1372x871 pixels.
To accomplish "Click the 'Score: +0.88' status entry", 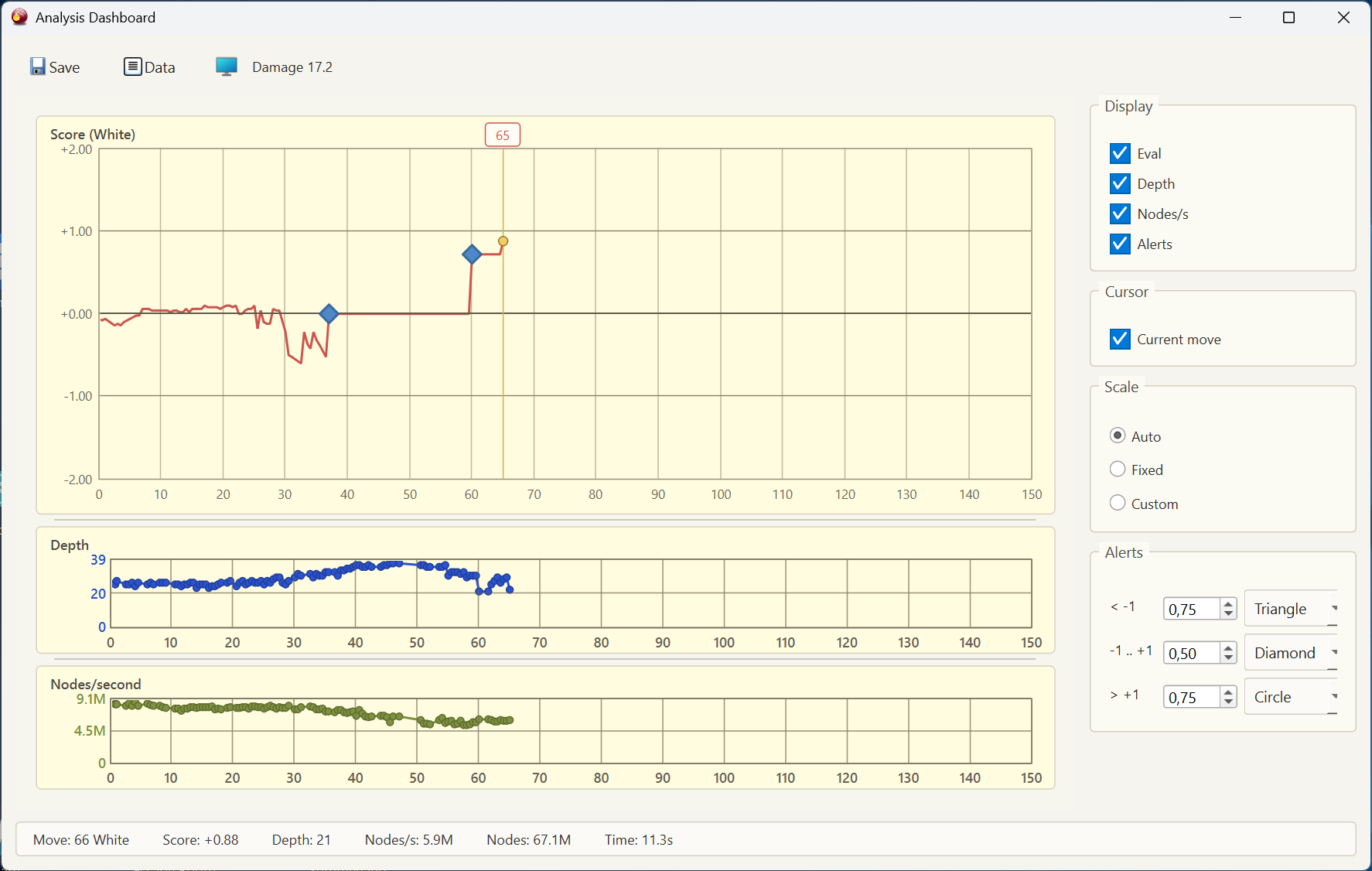I will (200, 840).
